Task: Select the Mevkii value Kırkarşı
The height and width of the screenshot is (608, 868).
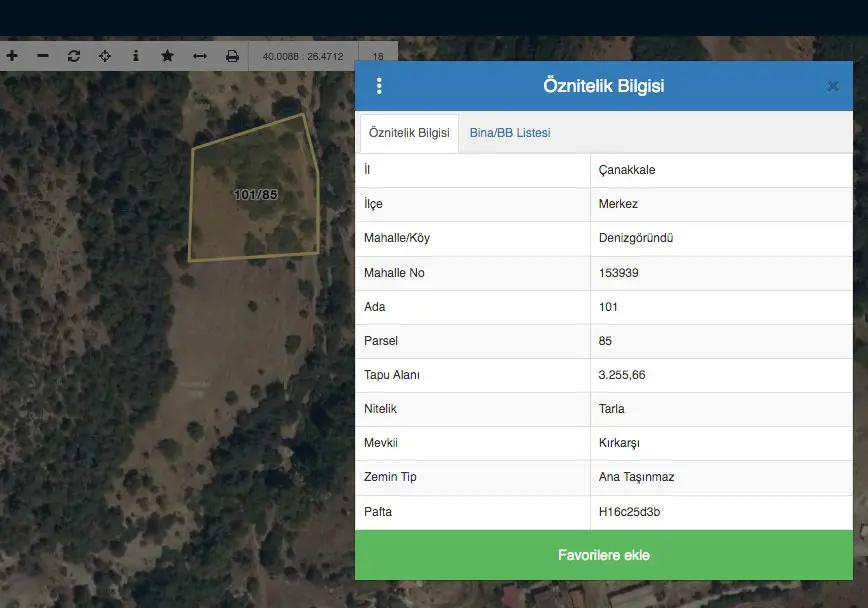Action: tap(619, 443)
